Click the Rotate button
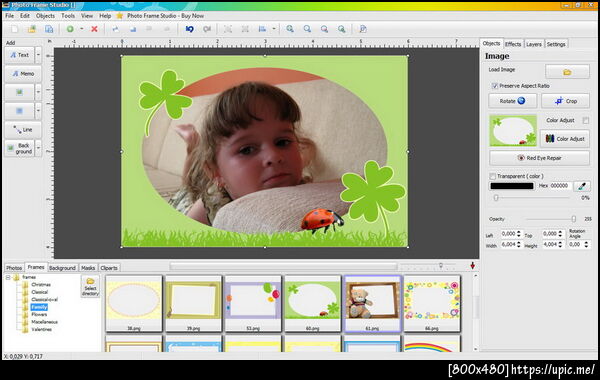Viewport: 600px width, 380px height. coord(513,101)
